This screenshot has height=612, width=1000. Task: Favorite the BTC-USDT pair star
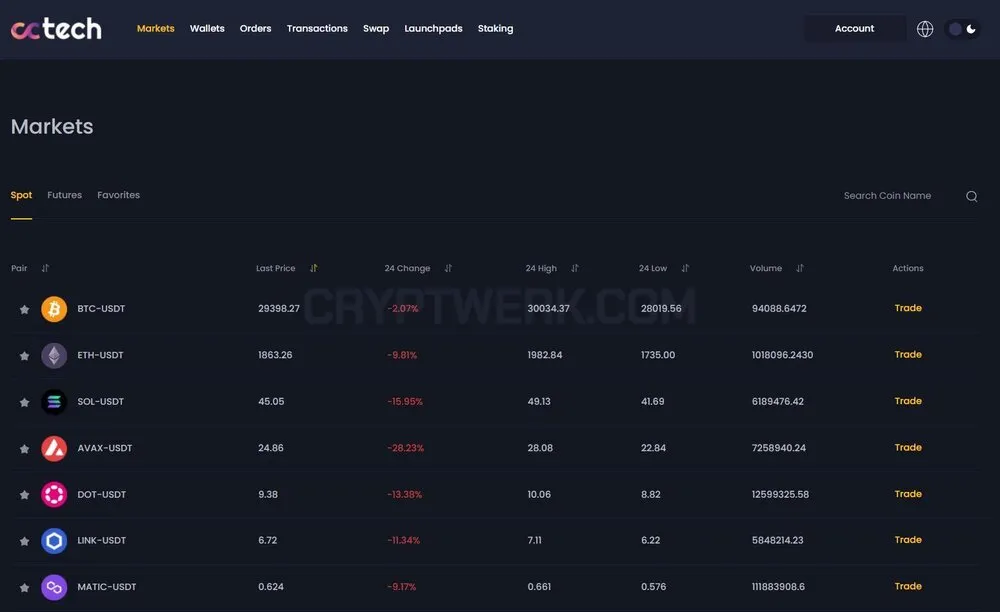24,309
